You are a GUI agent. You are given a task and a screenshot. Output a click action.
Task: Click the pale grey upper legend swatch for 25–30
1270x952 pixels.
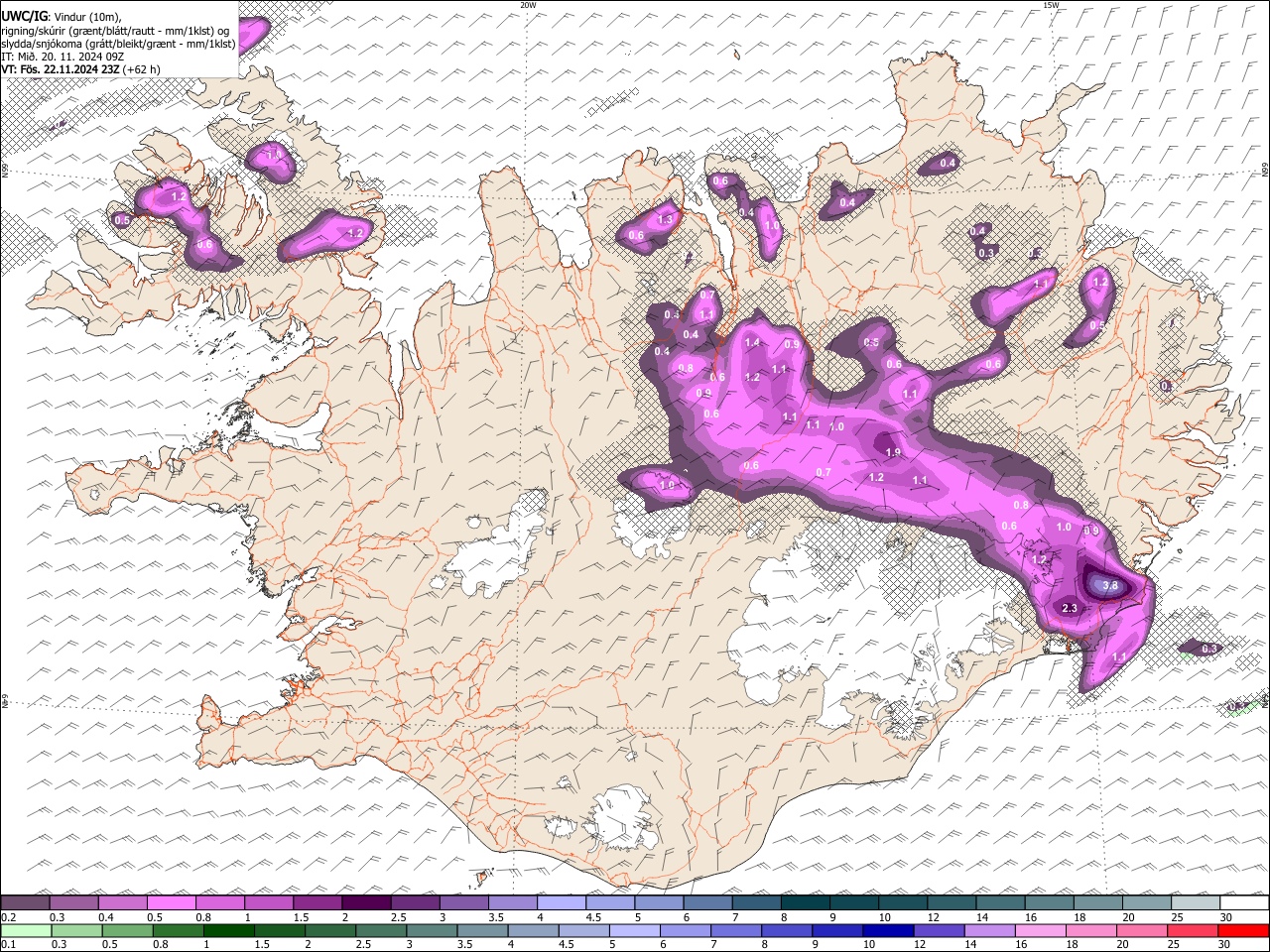point(1197,903)
